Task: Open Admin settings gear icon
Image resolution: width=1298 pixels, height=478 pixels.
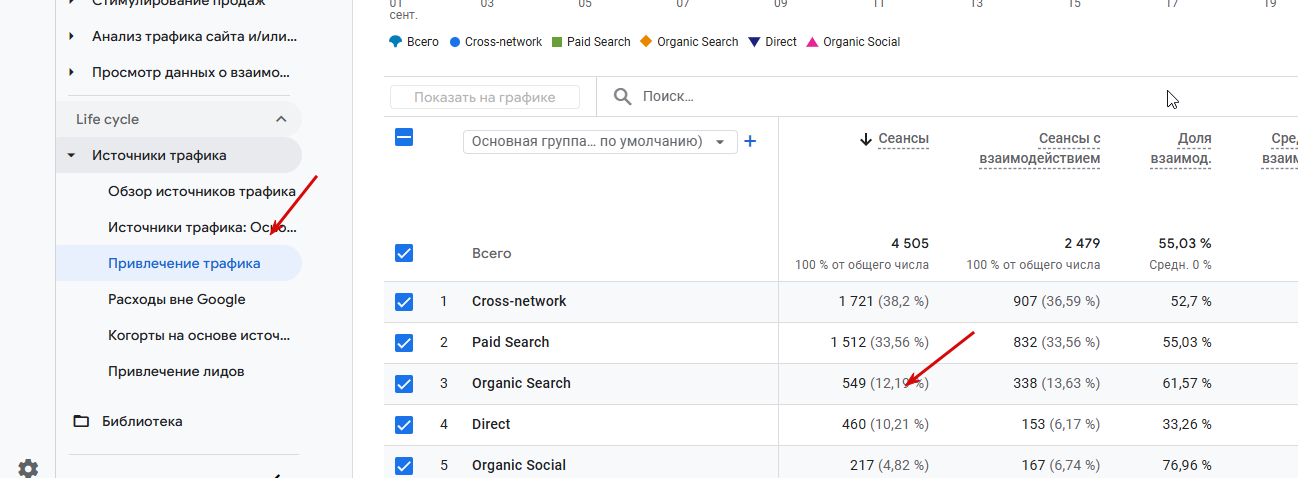Action: pyautogui.click(x=28, y=468)
